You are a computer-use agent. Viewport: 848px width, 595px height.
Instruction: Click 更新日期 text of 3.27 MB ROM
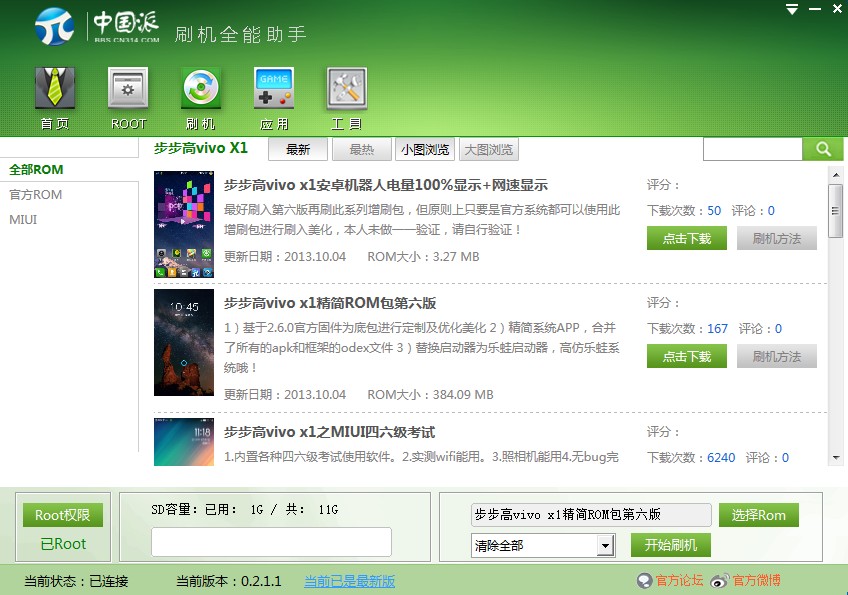tap(285, 257)
